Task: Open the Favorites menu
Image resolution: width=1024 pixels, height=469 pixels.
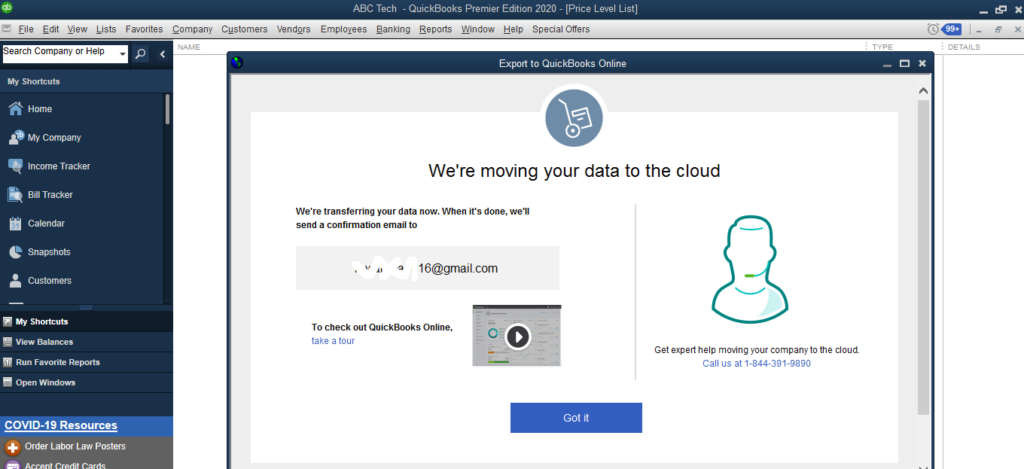Action: [144, 29]
